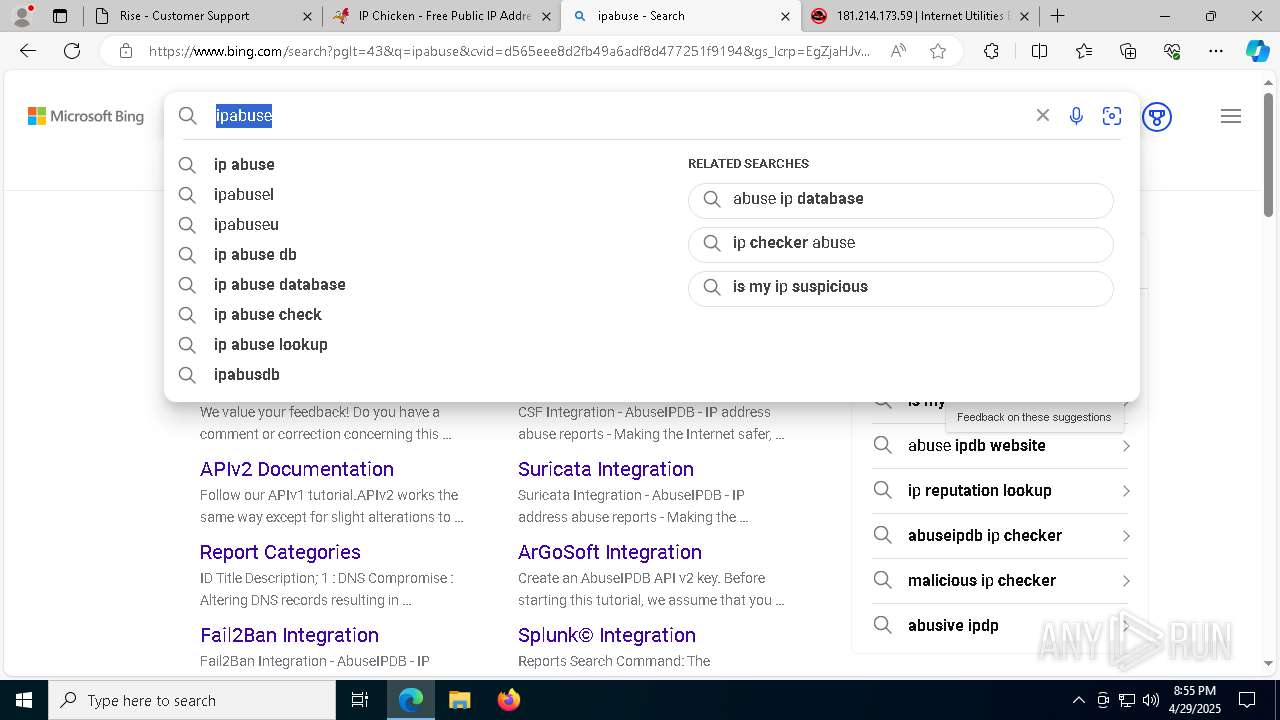The width and height of the screenshot is (1280, 720).
Task: Open the tab actions menu icon
Action: [x=60, y=16]
